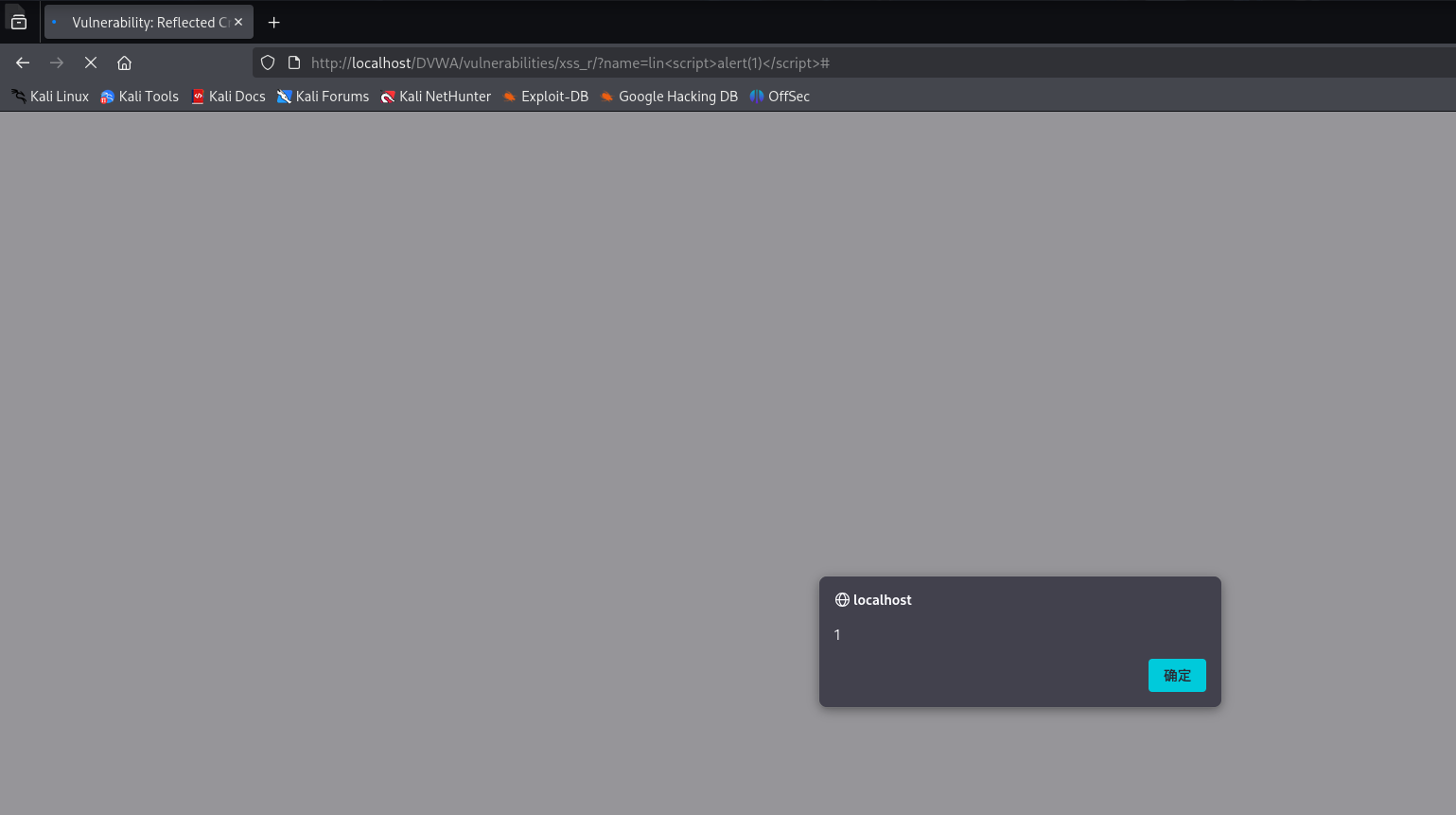
Task: Click the localhost title in alert dialog
Action: point(883,600)
